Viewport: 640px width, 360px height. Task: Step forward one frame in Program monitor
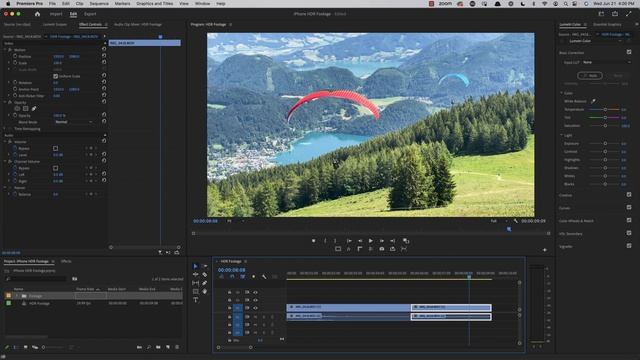pos(382,241)
